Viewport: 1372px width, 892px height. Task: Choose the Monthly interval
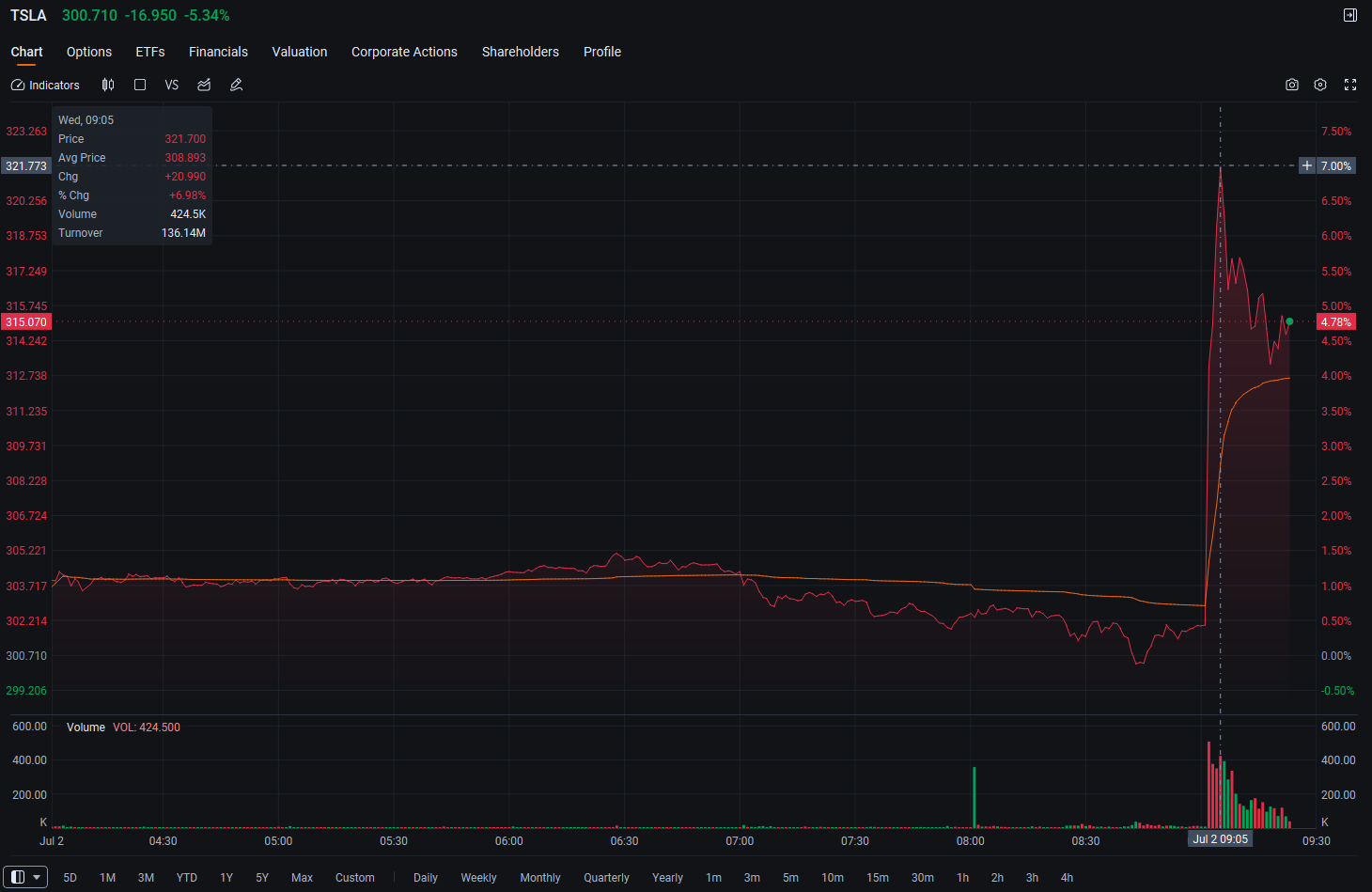click(x=540, y=878)
